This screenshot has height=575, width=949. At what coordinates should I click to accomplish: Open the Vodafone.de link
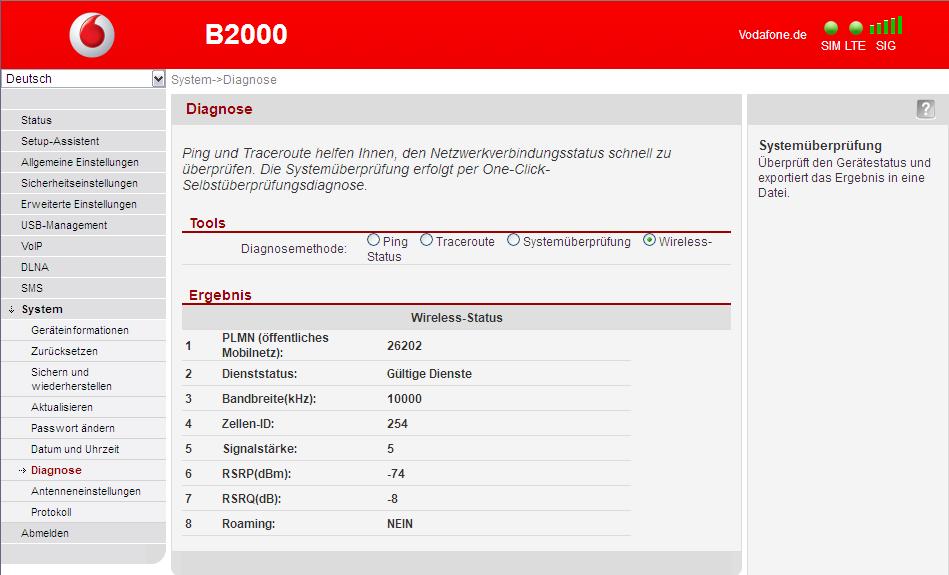[772, 34]
